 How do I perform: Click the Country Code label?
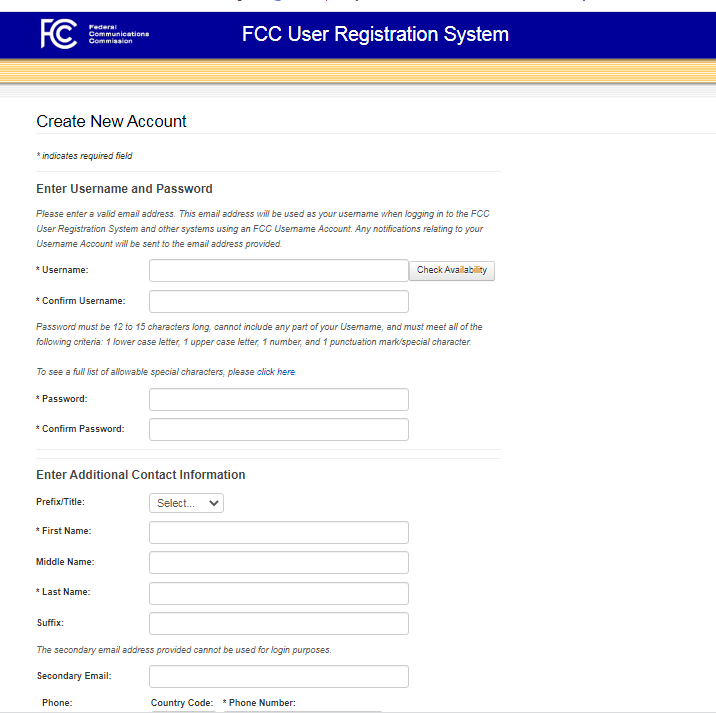coord(182,703)
